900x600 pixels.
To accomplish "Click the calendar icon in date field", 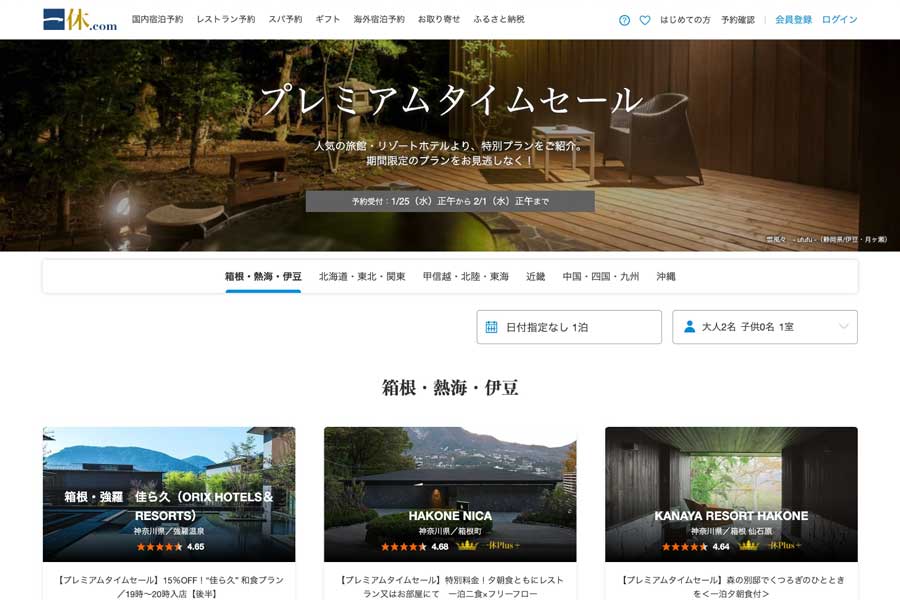I will (491, 327).
